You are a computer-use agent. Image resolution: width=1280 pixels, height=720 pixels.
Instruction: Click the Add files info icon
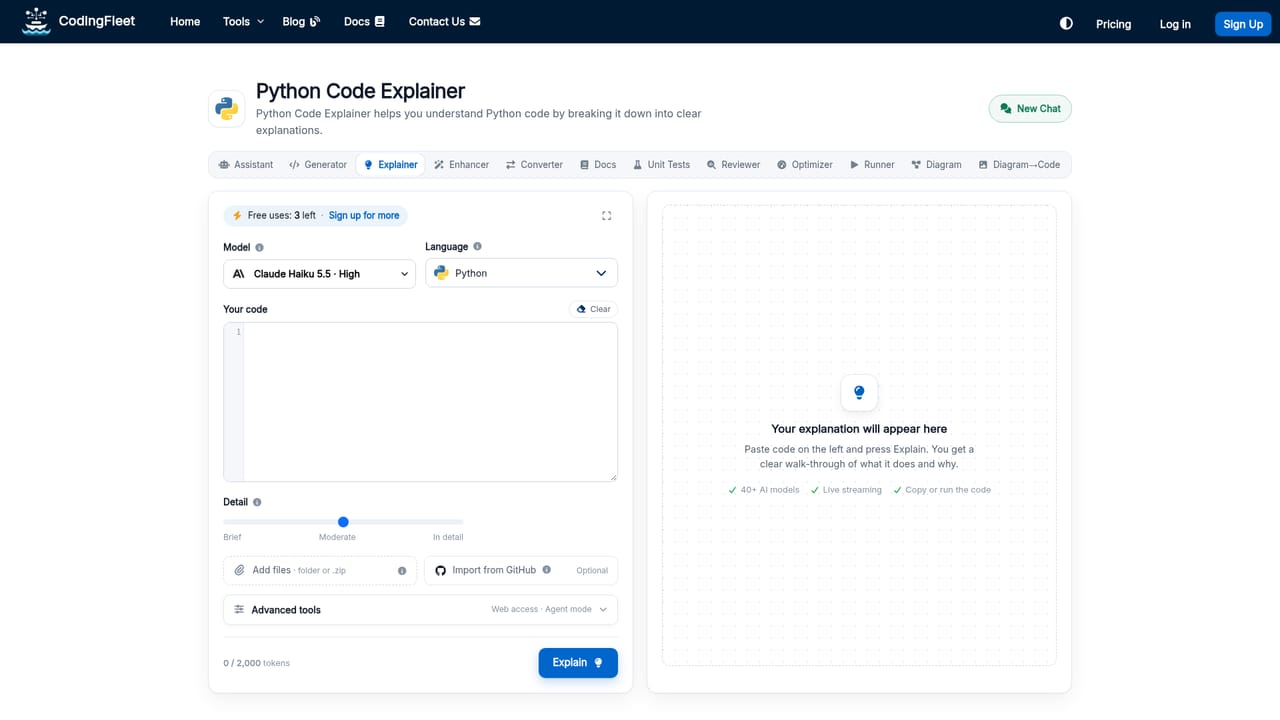(x=402, y=571)
